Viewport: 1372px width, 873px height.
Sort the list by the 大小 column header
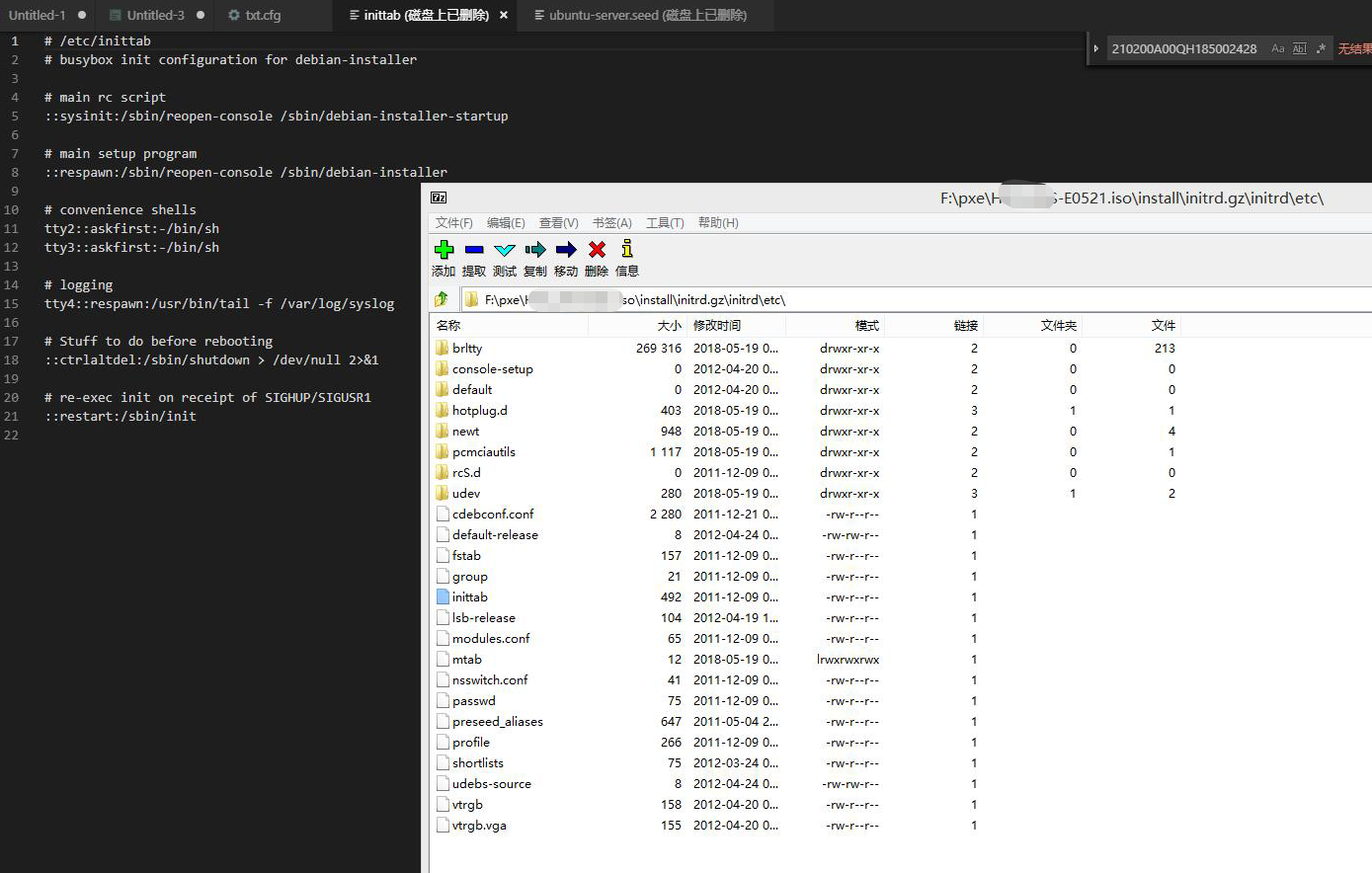click(669, 325)
